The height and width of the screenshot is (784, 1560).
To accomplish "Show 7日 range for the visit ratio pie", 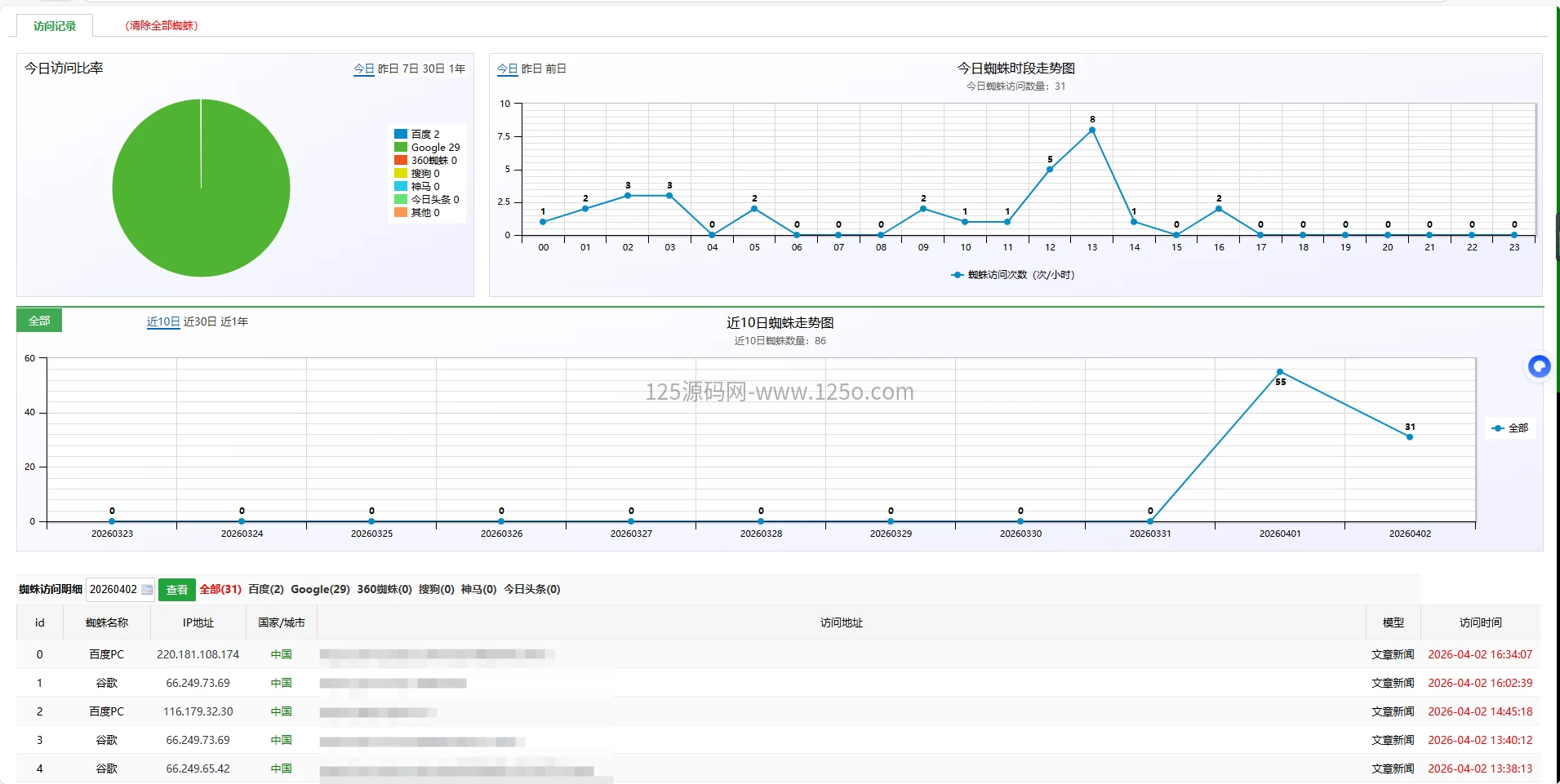I will 410,69.
